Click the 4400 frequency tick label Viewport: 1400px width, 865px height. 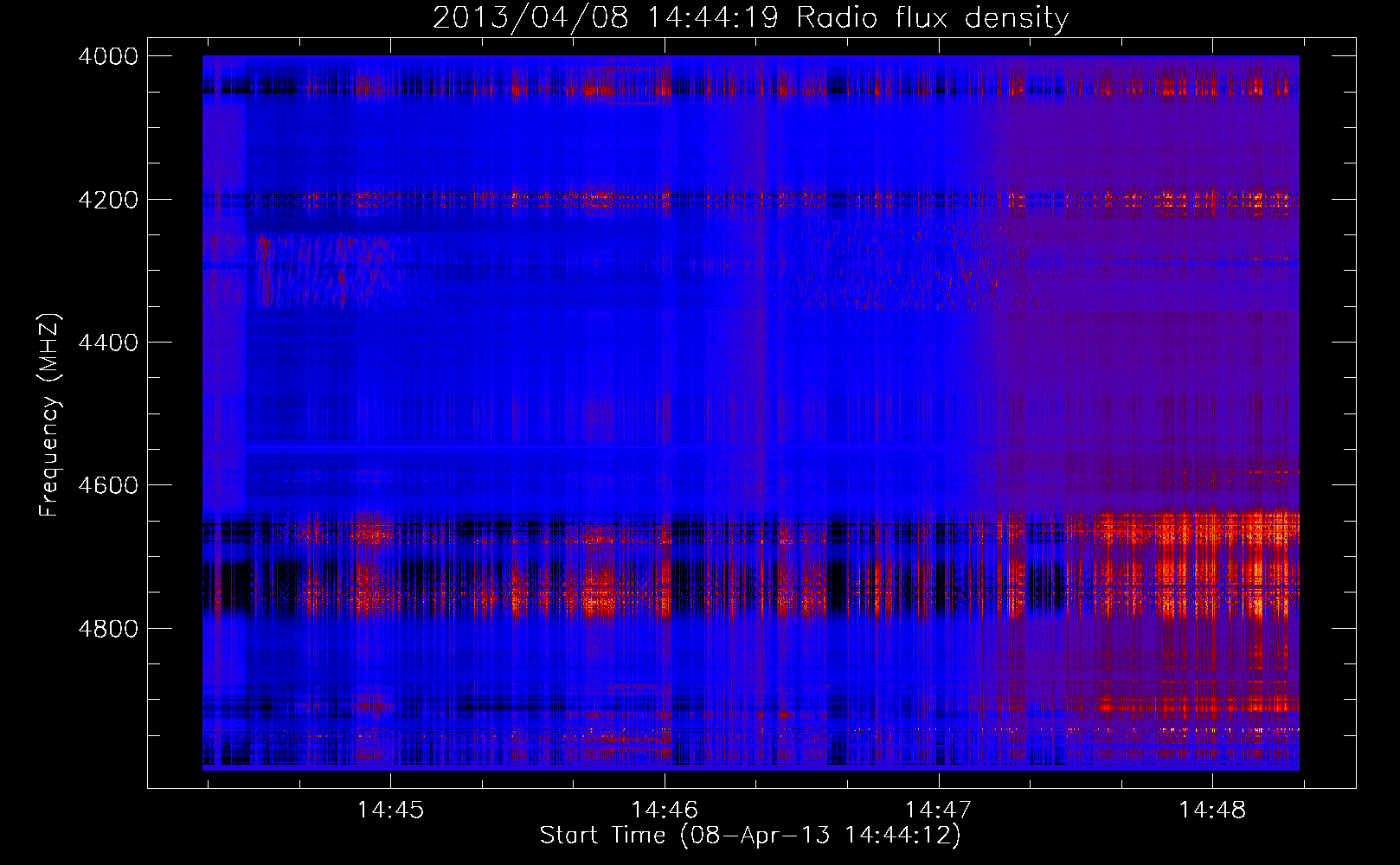pos(108,343)
